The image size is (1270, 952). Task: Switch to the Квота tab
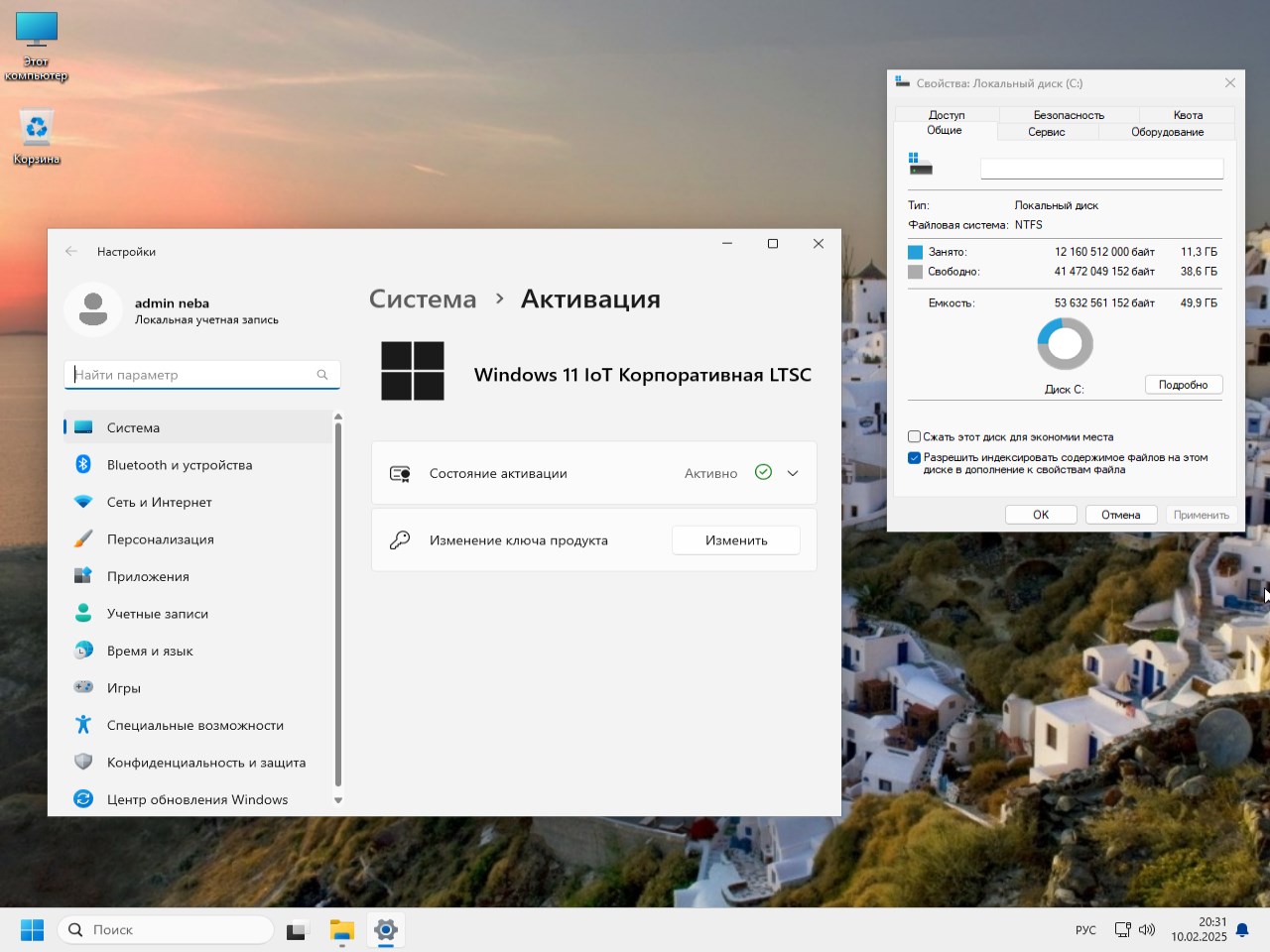pos(1188,115)
